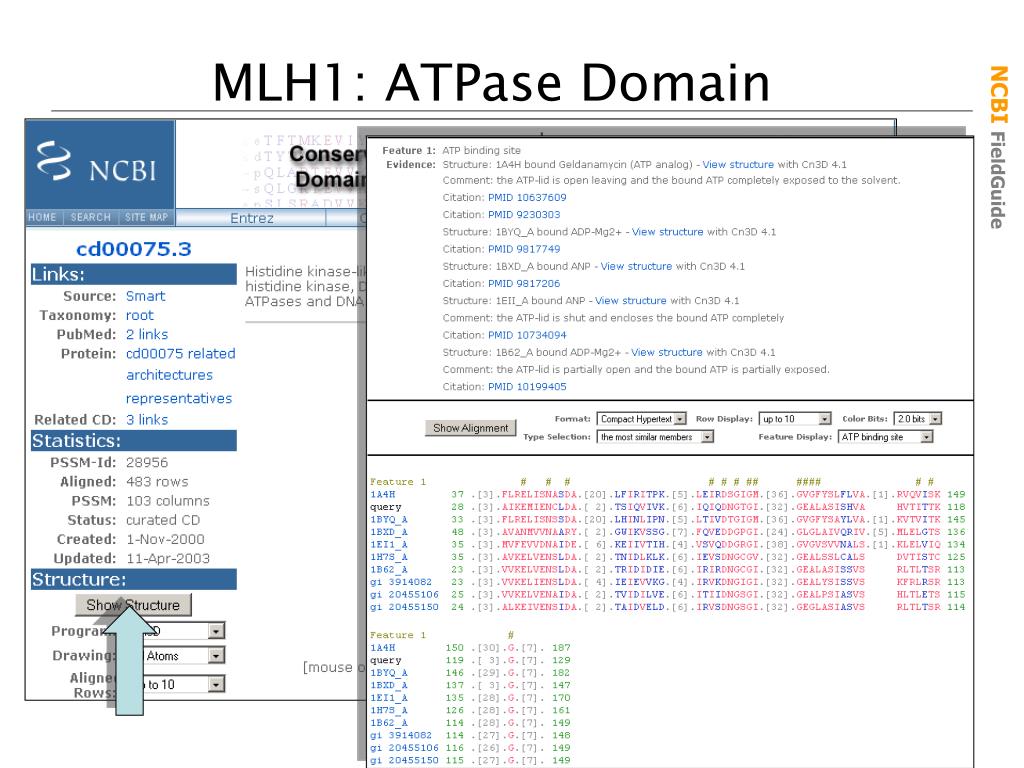The width and height of the screenshot is (1024, 768).
Task: Click gi 20455106 in first alignment block
Action: [404, 594]
